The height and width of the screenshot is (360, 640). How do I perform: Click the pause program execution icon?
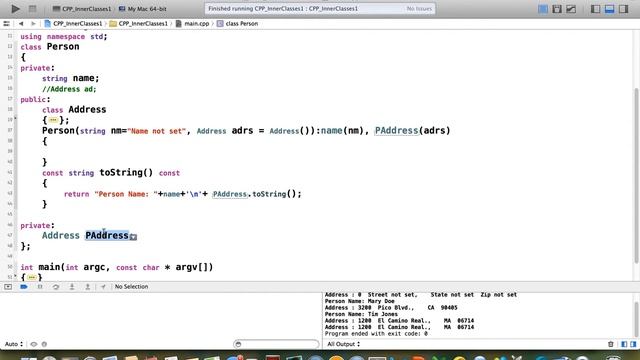(x=40, y=287)
